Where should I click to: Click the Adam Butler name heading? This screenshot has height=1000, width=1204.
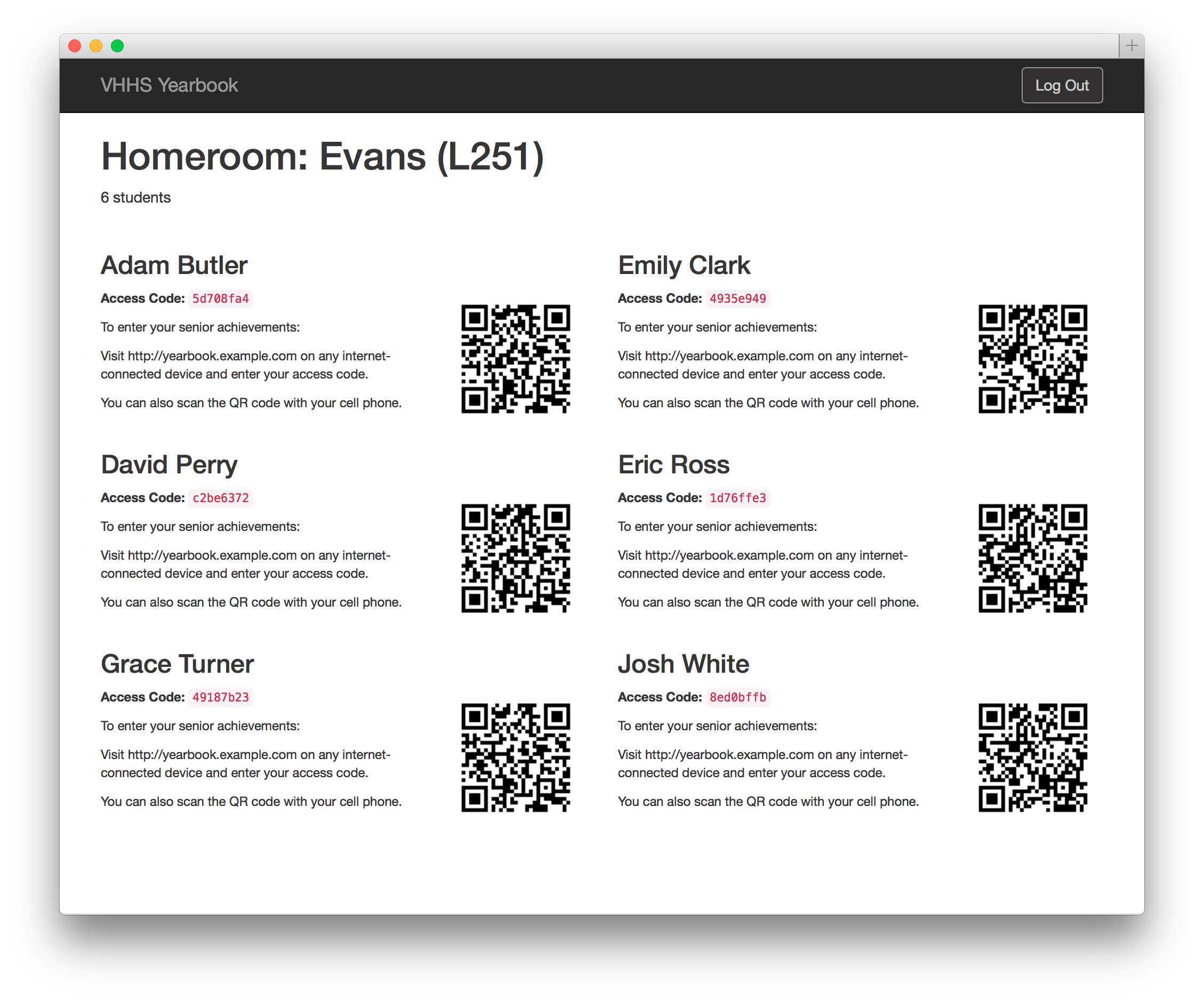point(174,265)
